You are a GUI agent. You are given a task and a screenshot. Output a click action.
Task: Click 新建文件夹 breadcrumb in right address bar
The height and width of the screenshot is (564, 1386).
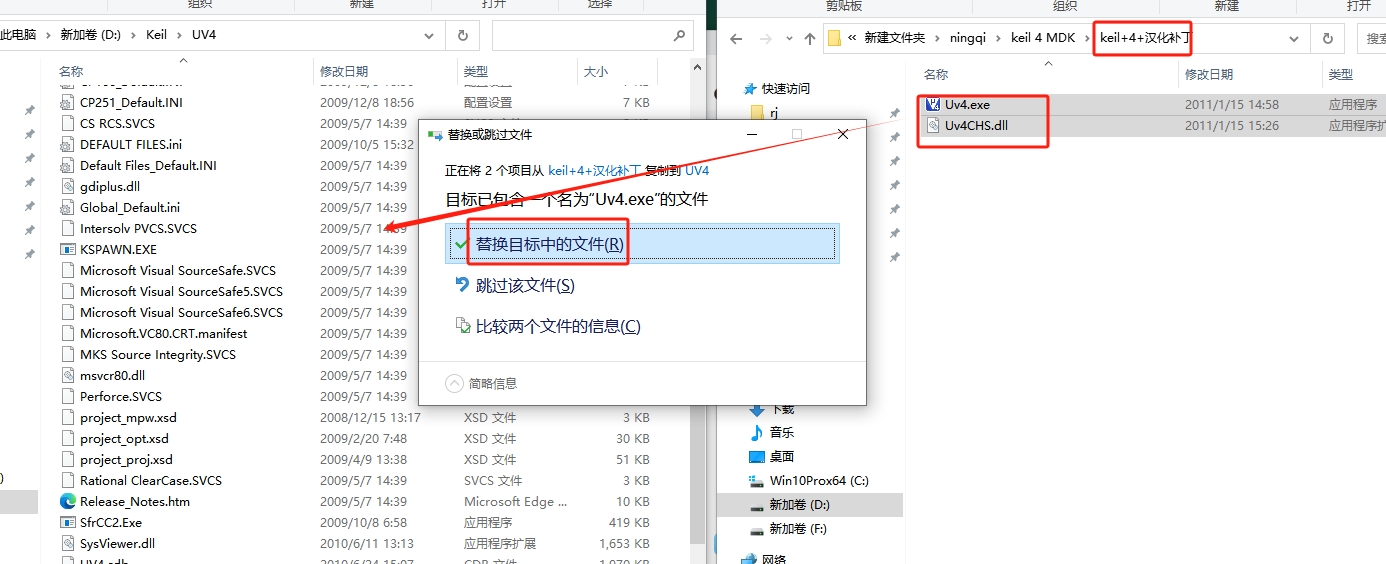point(895,38)
